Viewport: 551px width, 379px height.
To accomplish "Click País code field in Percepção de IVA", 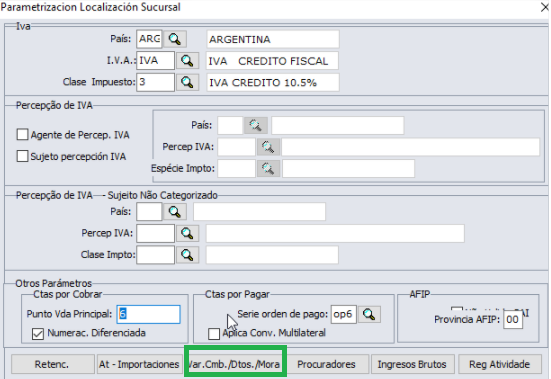I will coord(230,125).
